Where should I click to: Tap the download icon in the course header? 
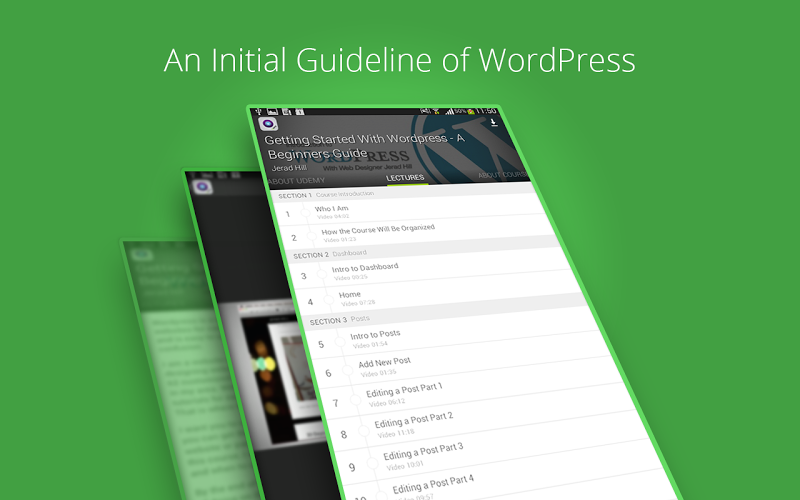pos(494,122)
